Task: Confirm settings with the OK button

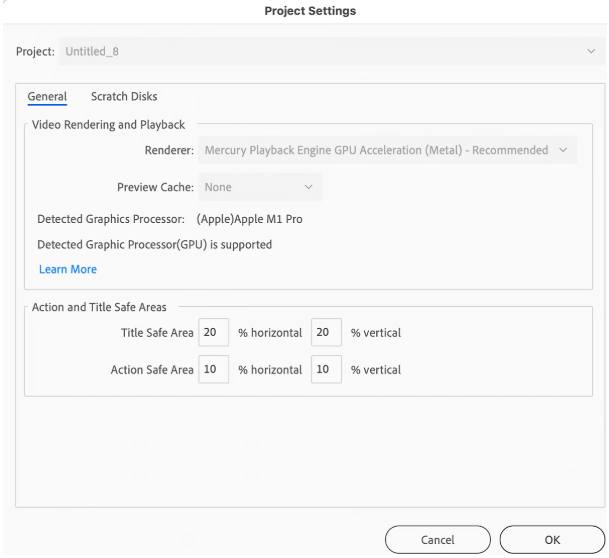Action: tap(552, 540)
